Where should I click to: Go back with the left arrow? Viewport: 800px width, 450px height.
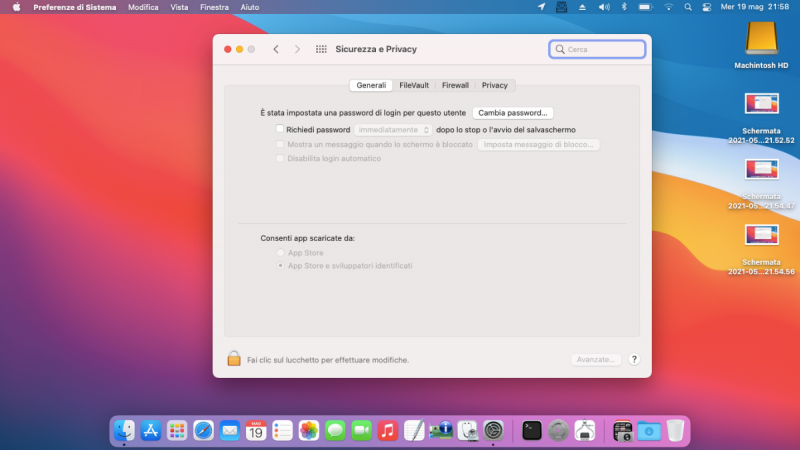pyautogui.click(x=276, y=49)
